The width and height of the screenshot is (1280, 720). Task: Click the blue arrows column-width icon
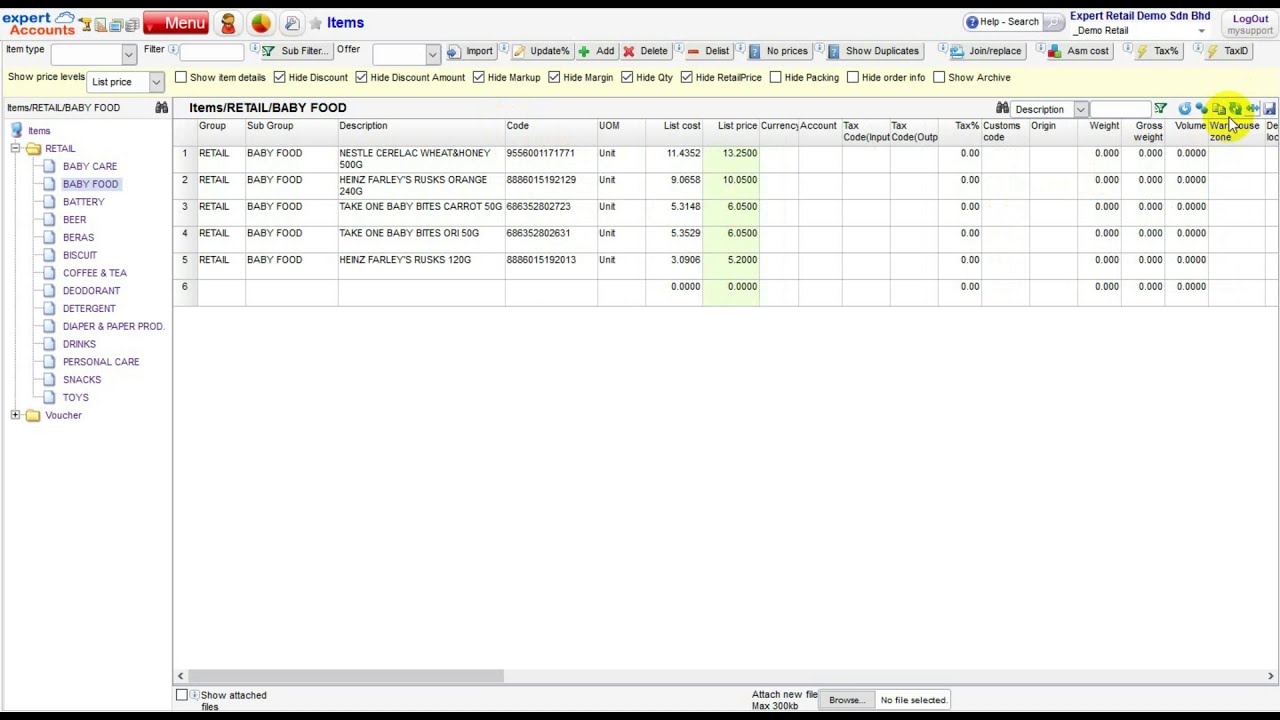click(x=1253, y=108)
